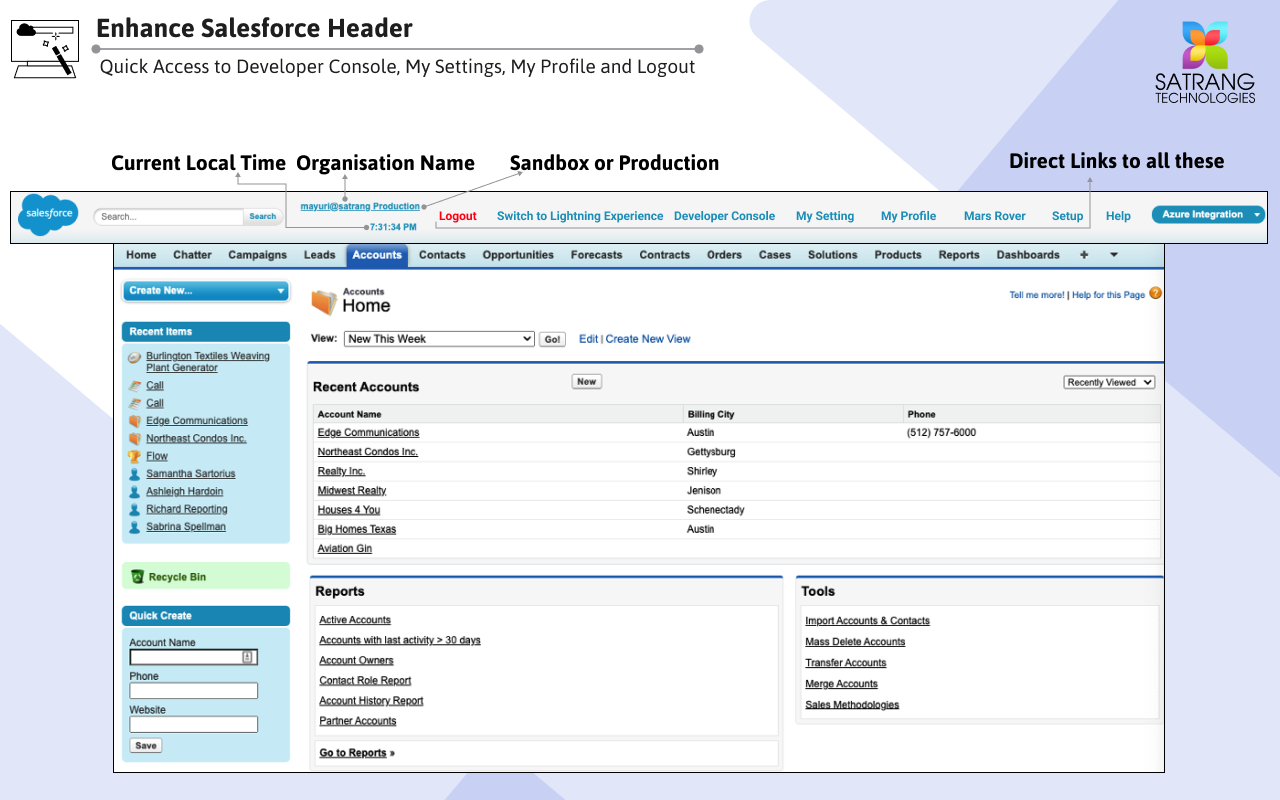This screenshot has width=1280, height=800.
Task: Click the activity icon beside the first Call
Action: pyautogui.click(x=133, y=385)
